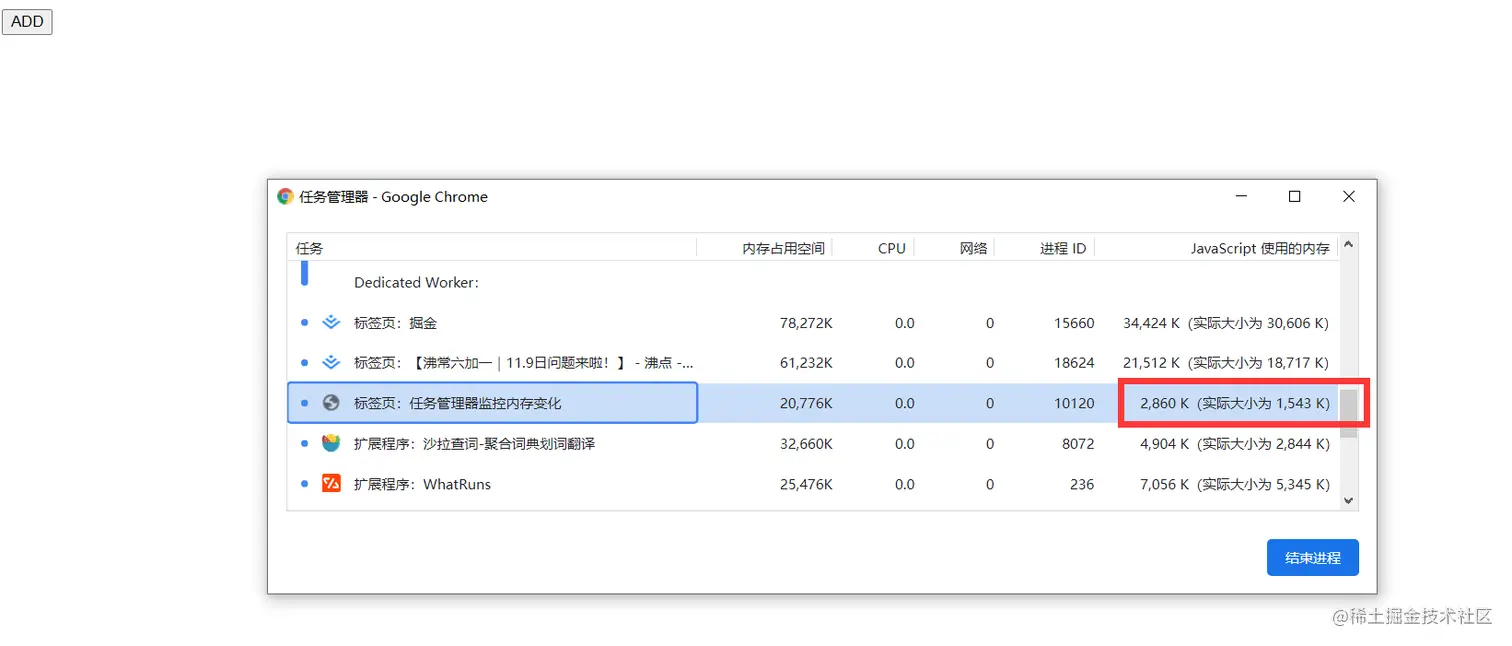This screenshot has height=646, width=1512.
Task: Sort by the 进程 ID column header
Action: (1045, 248)
